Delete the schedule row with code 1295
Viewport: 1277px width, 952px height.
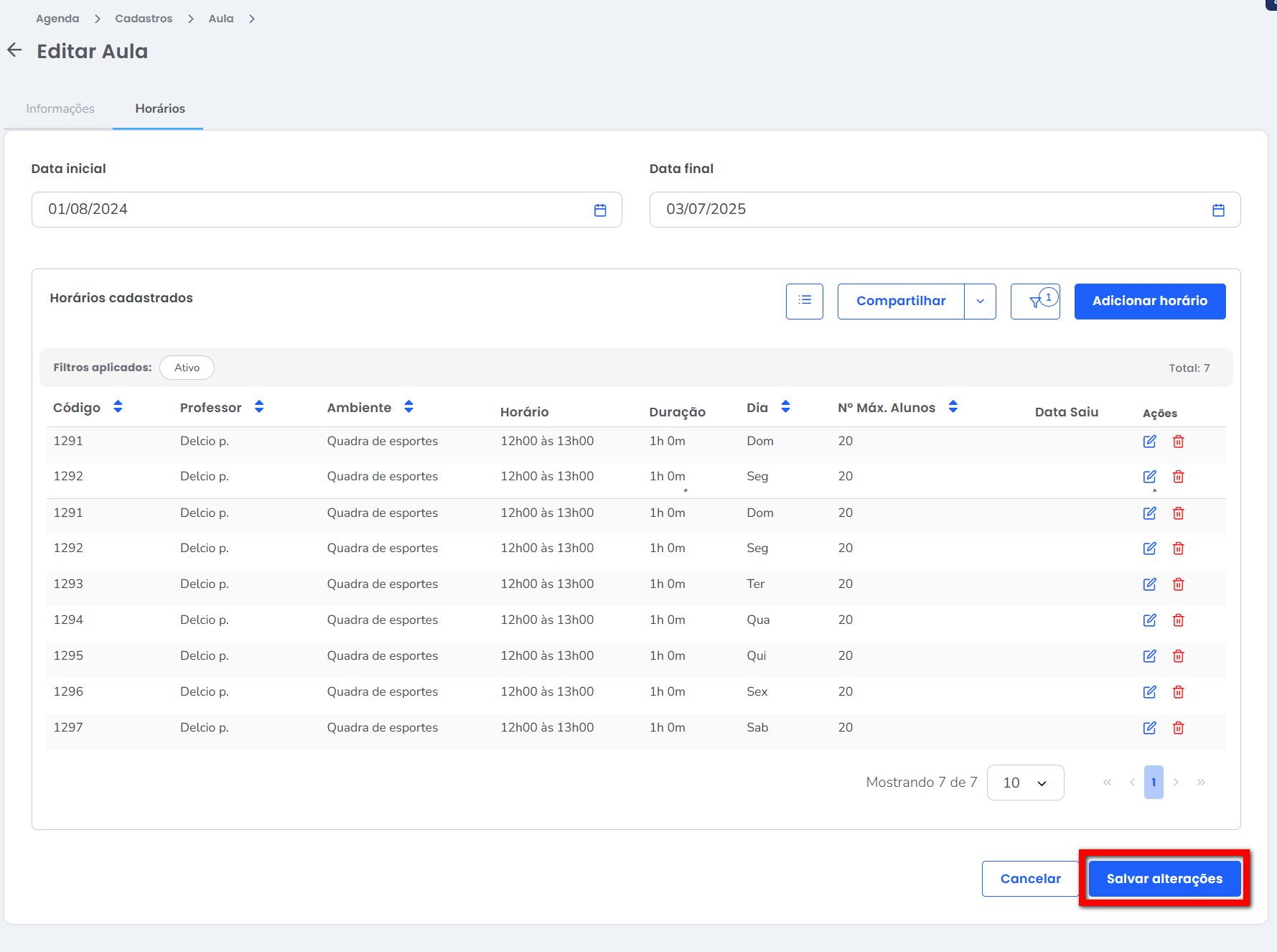click(x=1178, y=656)
